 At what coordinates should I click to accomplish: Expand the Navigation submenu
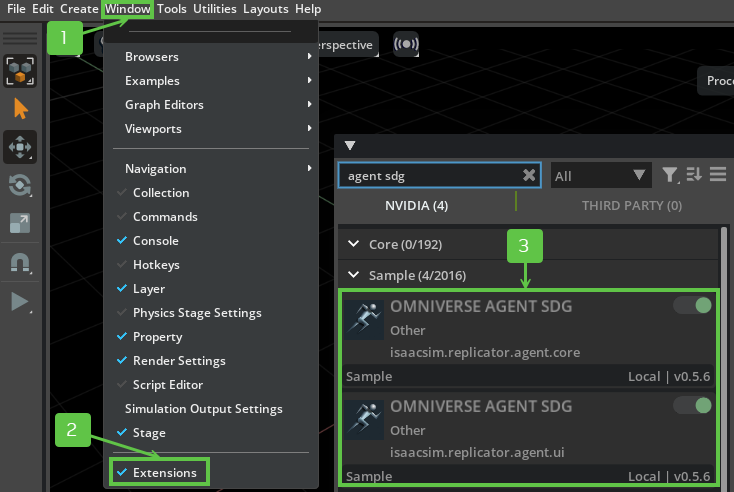[211, 169]
